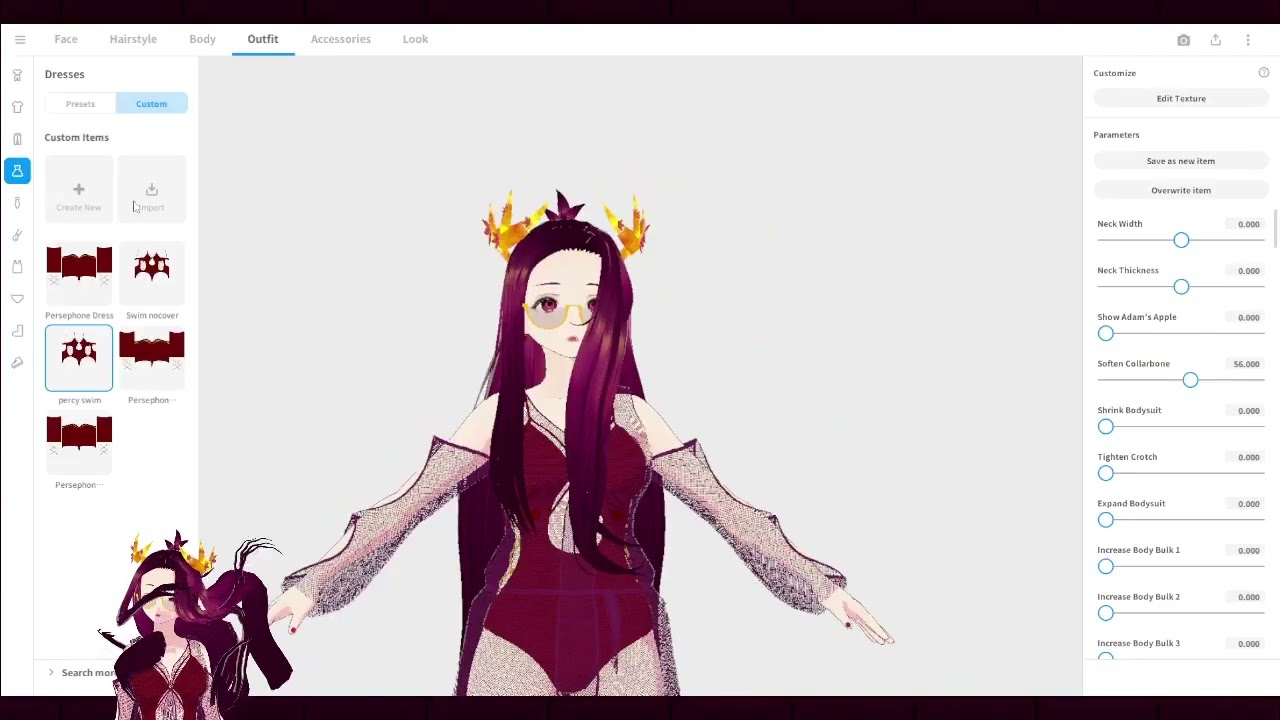Select the Tops t-shirt category icon
Viewport: 1280px width, 720px height.
coord(17,107)
